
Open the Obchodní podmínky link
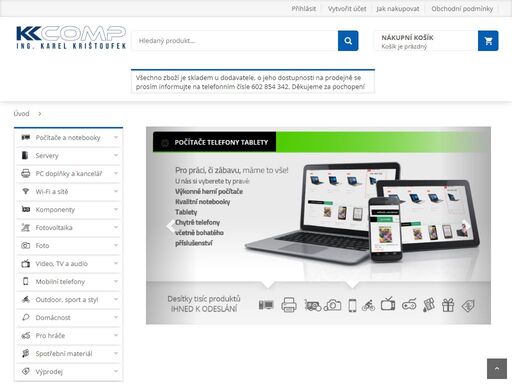tap(462, 9)
